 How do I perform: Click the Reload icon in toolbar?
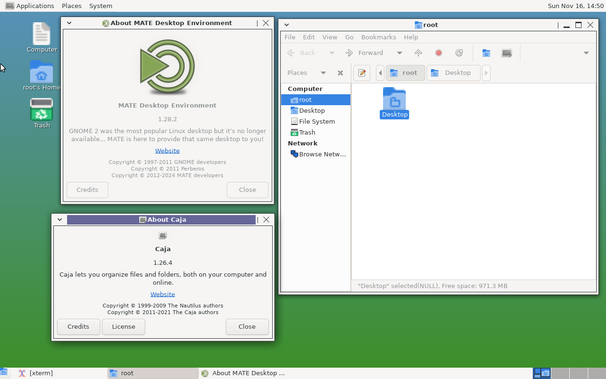459,53
